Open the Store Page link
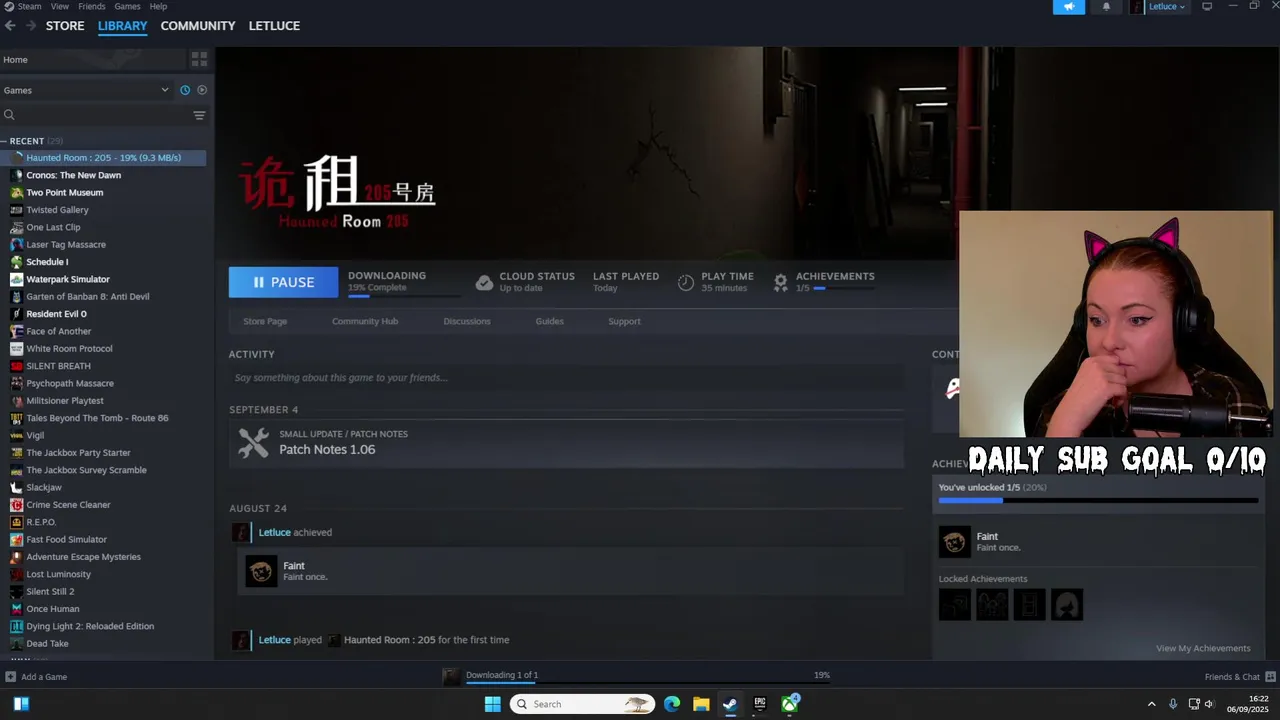This screenshot has height=720, width=1280. [x=265, y=321]
